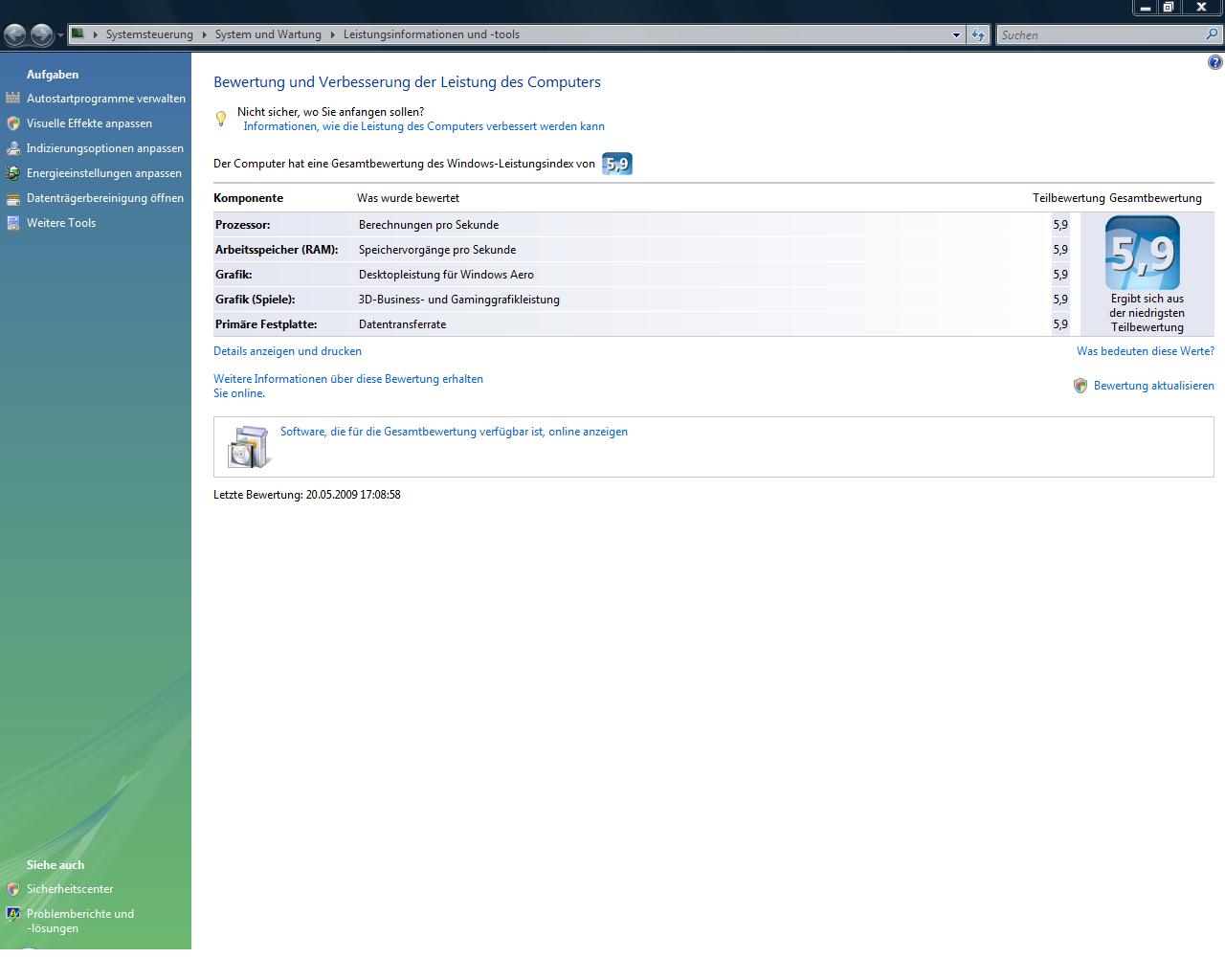This screenshot has width=1225, height=980.
Task: Open Visuelle Effekte anpassen
Action: (x=89, y=123)
